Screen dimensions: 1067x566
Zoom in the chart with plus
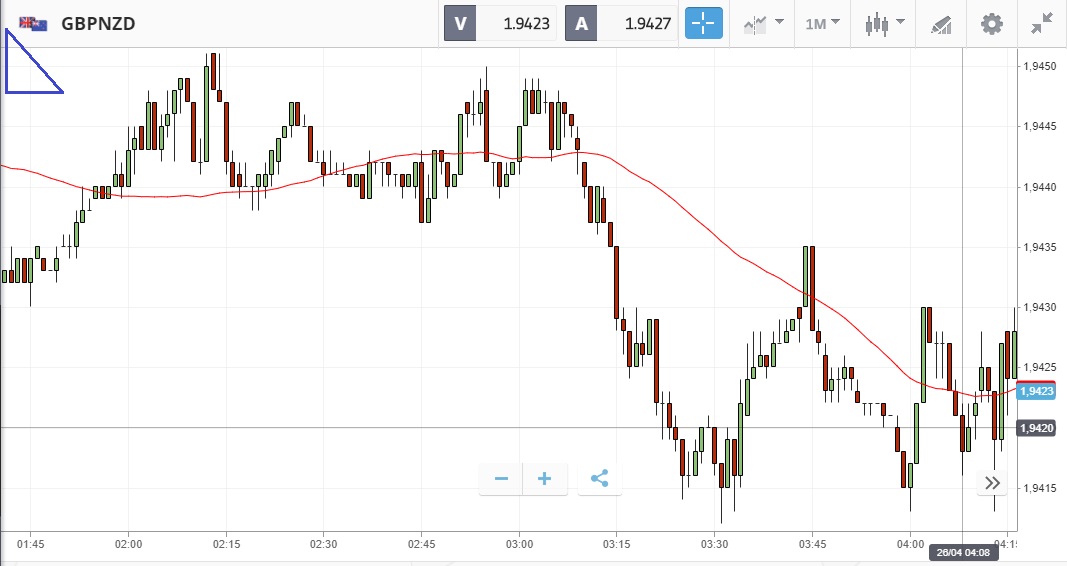(545, 479)
